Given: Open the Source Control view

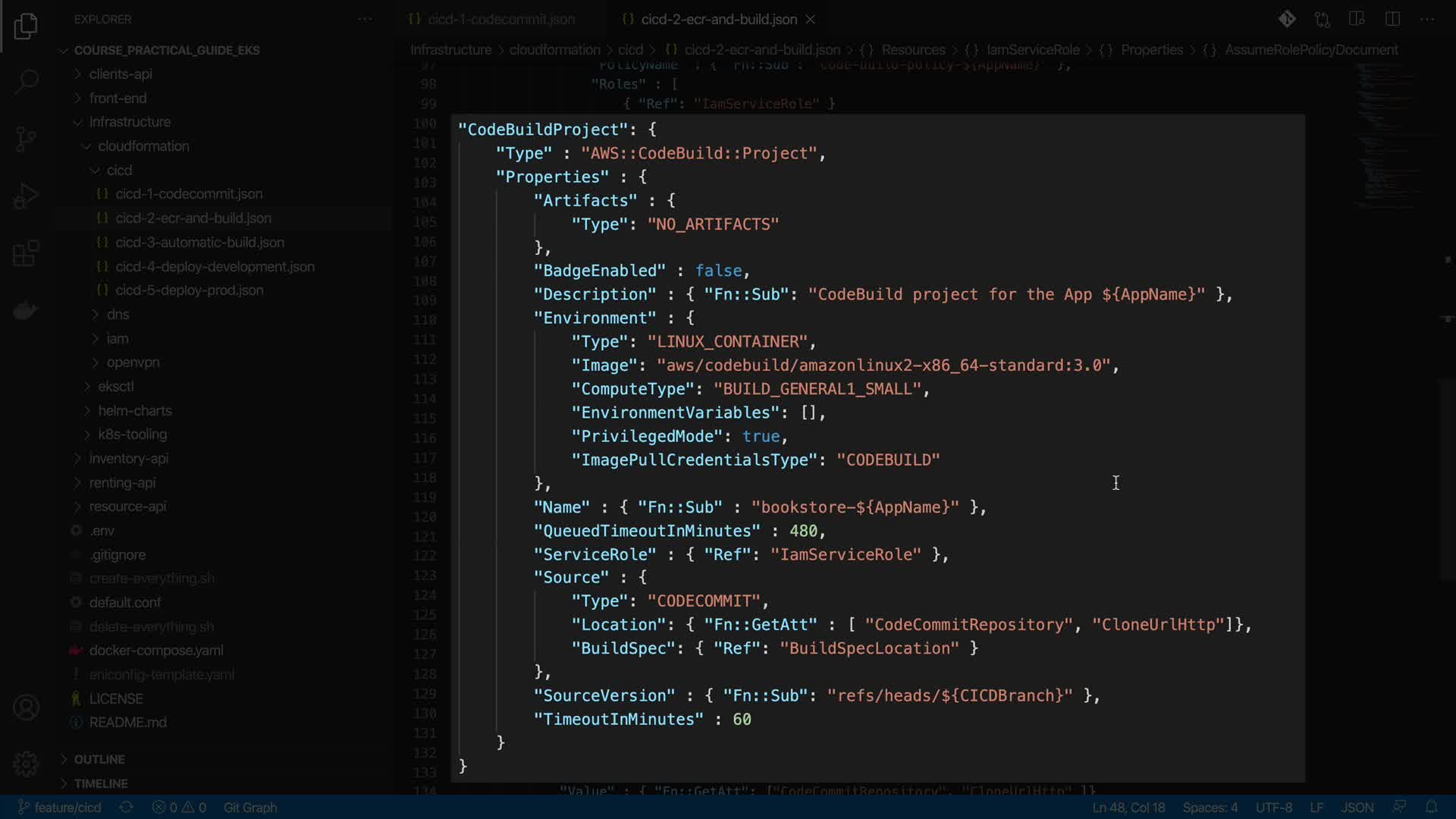Looking at the screenshot, I should [26, 139].
